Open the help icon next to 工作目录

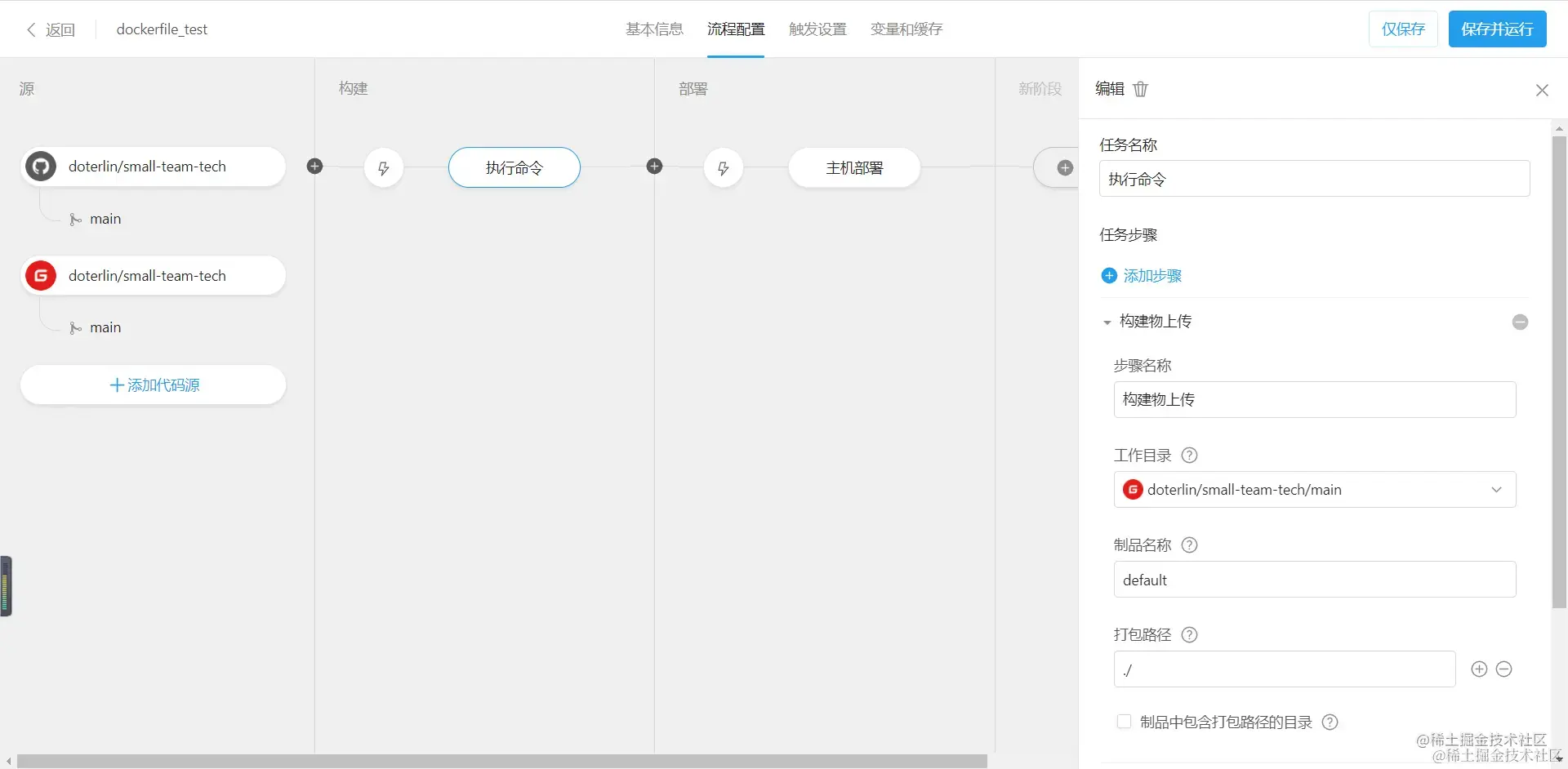[x=1190, y=456]
